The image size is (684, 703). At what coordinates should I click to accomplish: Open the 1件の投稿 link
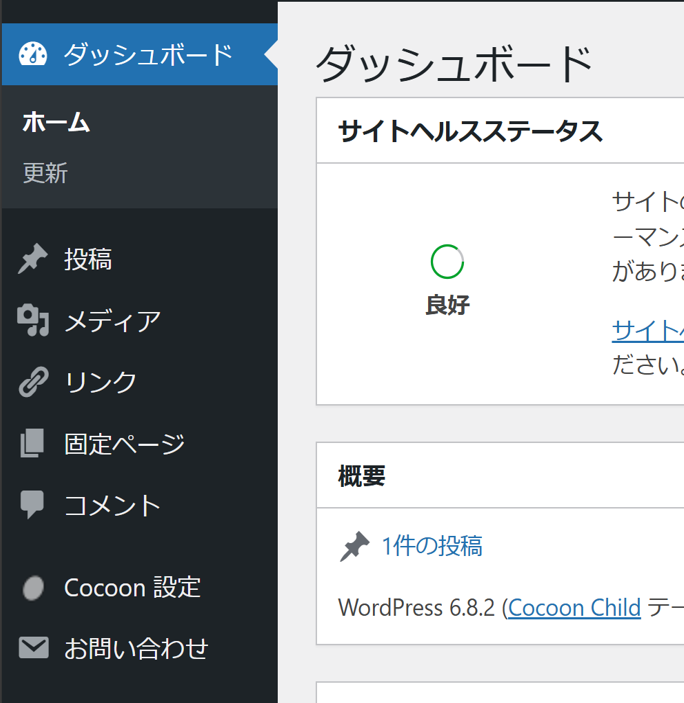[x=432, y=546]
